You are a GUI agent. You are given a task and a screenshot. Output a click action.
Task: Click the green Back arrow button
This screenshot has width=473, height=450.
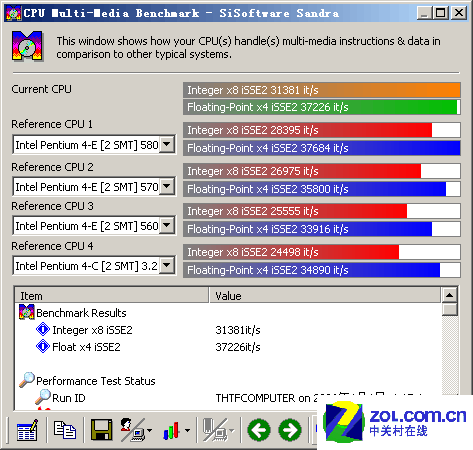pos(259,430)
